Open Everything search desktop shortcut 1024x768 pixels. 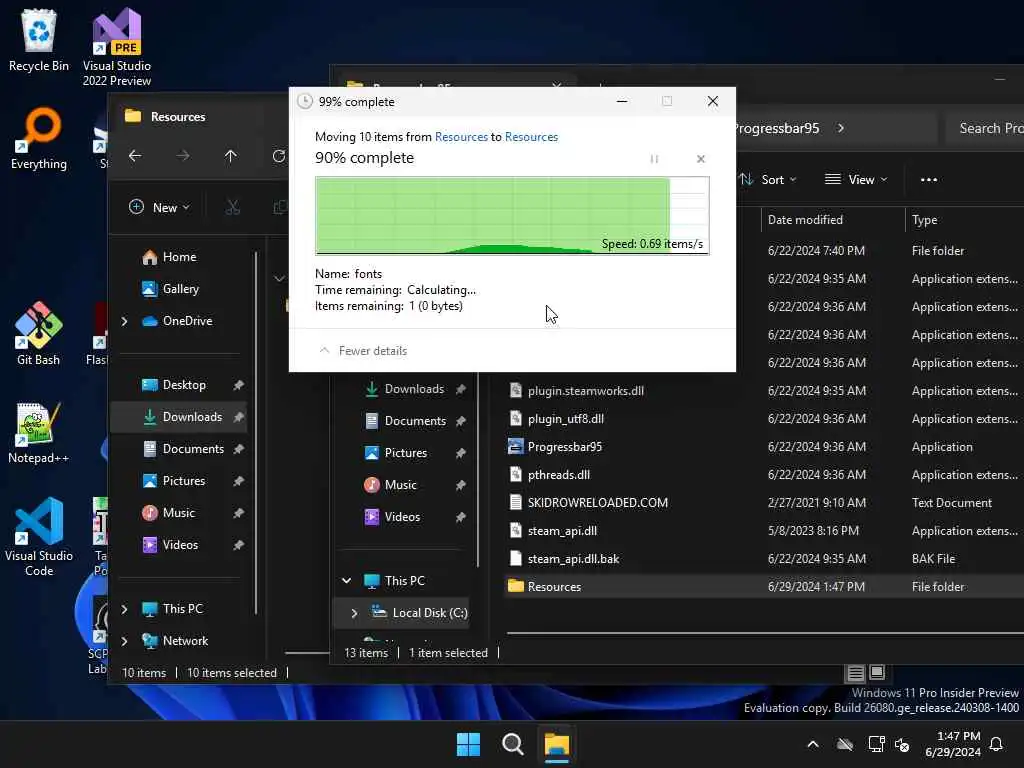tap(39, 138)
